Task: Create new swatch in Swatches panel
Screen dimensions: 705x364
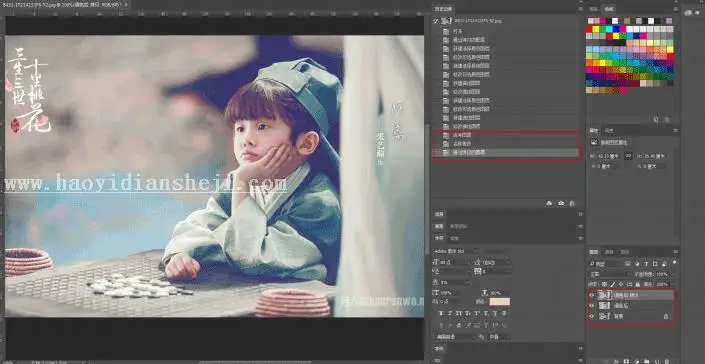Action: (656, 120)
